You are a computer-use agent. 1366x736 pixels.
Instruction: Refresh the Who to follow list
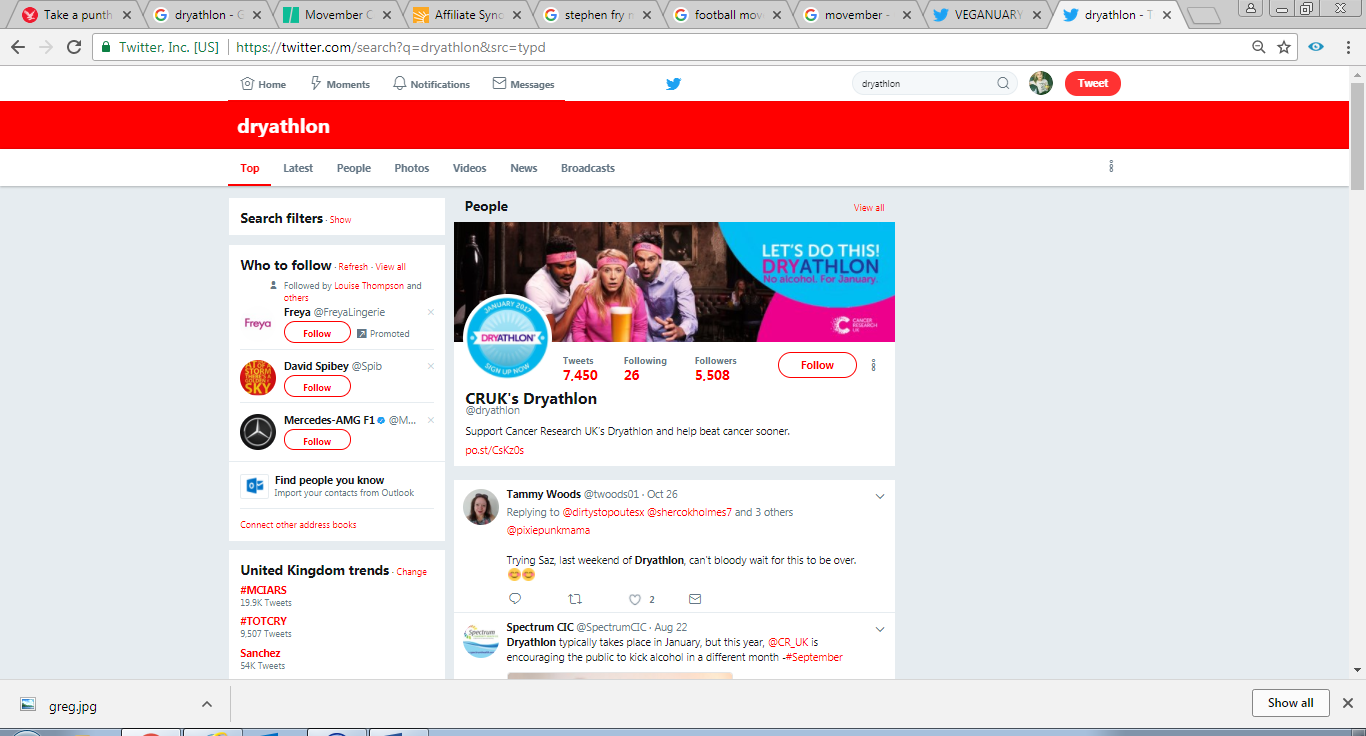[x=353, y=267]
